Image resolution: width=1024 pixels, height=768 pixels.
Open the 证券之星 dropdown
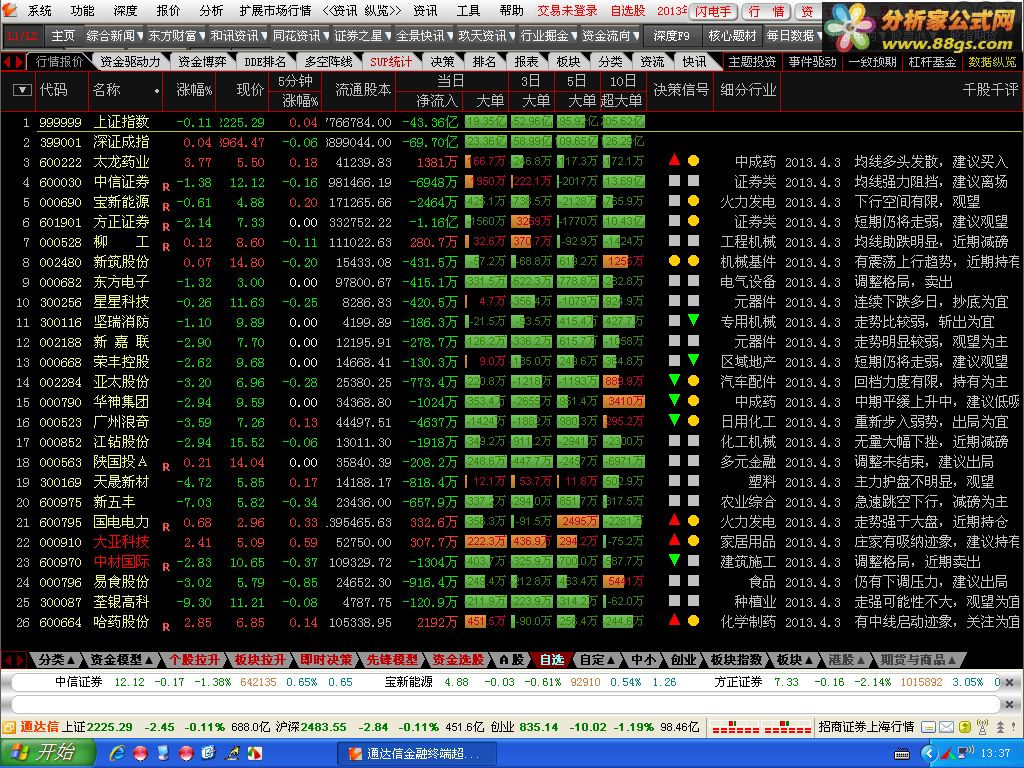(x=362, y=36)
